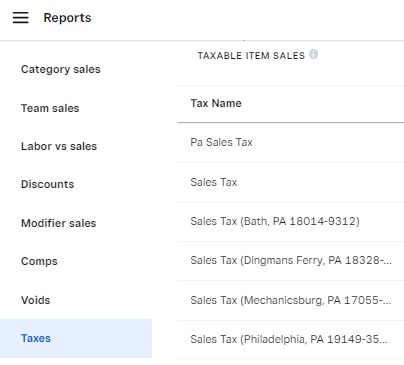Select the Pa Sales Tax row

pyautogui.click(x=291, y=143)
